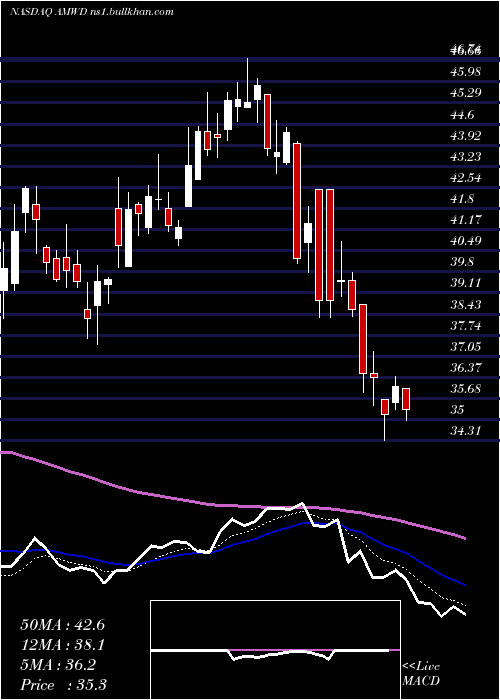Click the 50MA : 42.6 readout
The image size is (500, 700).
point(62,625)
